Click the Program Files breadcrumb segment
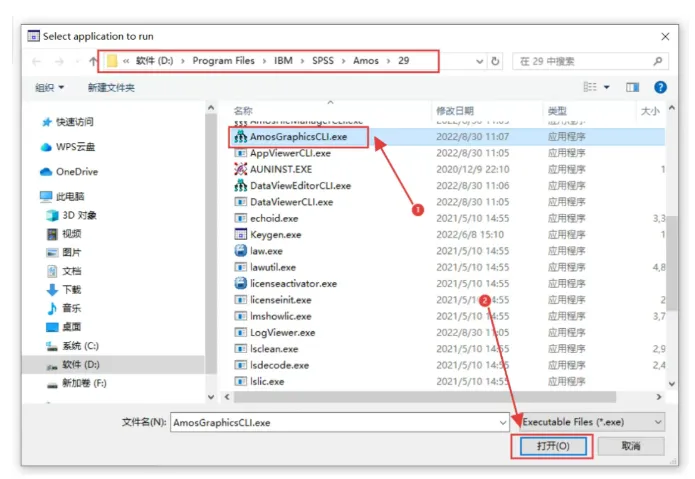This screenshot has width=695, height=479. (x=223, y=61)
